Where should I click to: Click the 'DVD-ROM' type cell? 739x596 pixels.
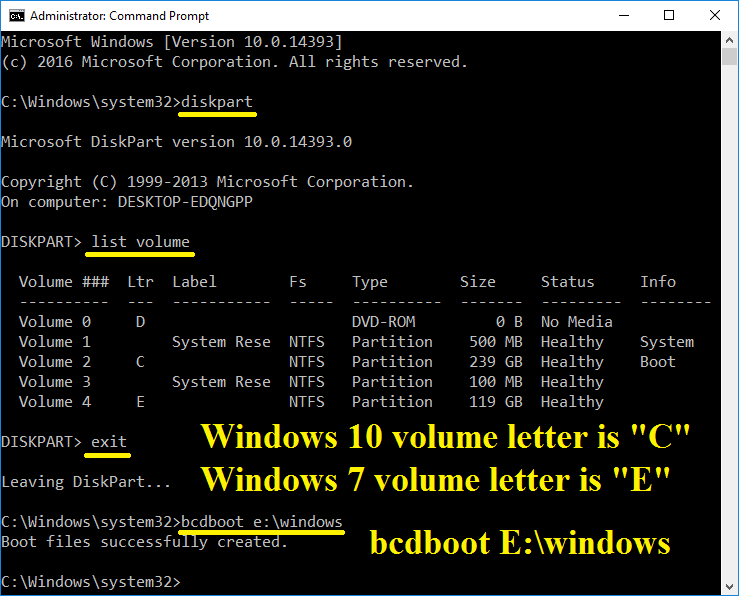pos(384,322)
